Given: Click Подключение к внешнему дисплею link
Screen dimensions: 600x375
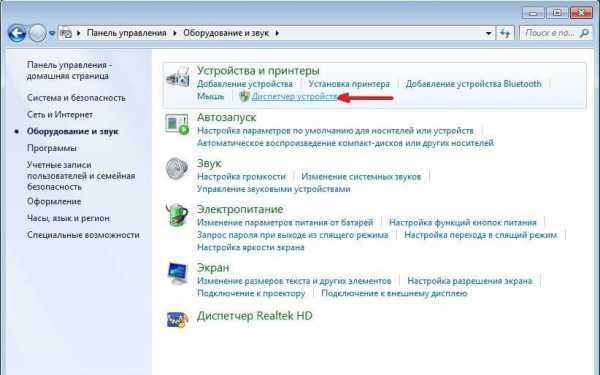Looking at the screenshot, I should (394, 293).
